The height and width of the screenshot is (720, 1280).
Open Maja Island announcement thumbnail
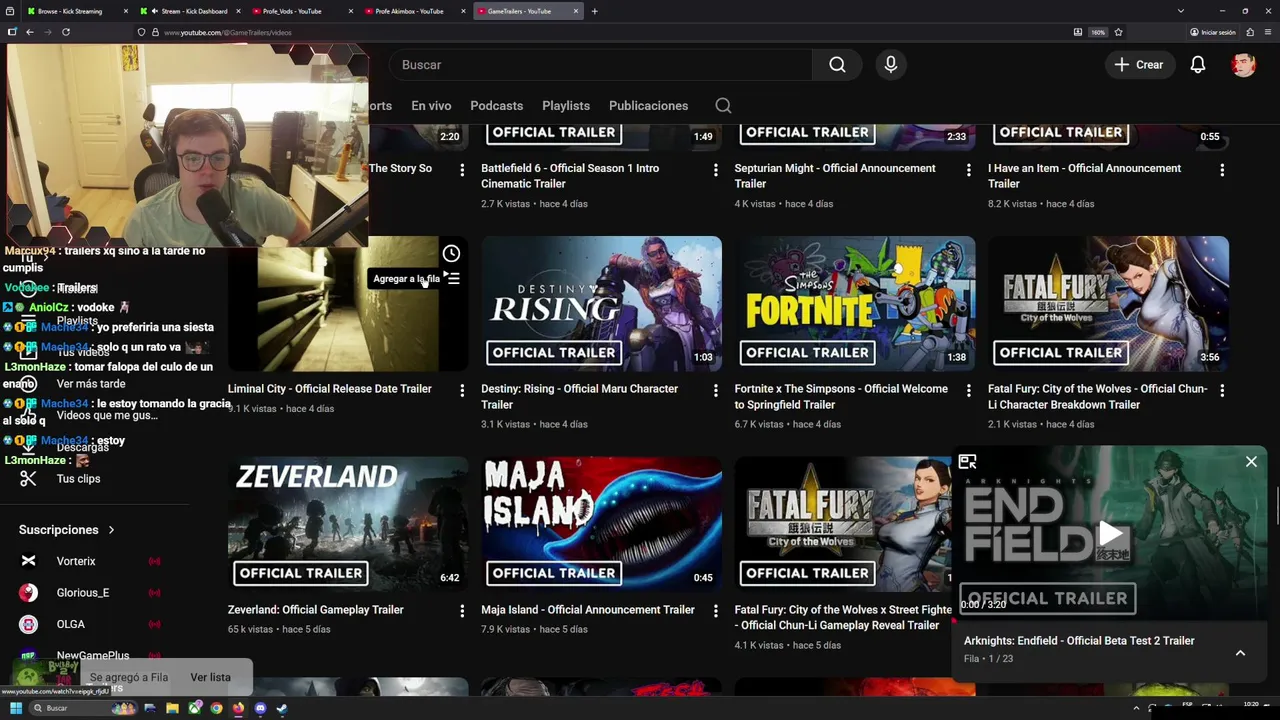(601, 524)
